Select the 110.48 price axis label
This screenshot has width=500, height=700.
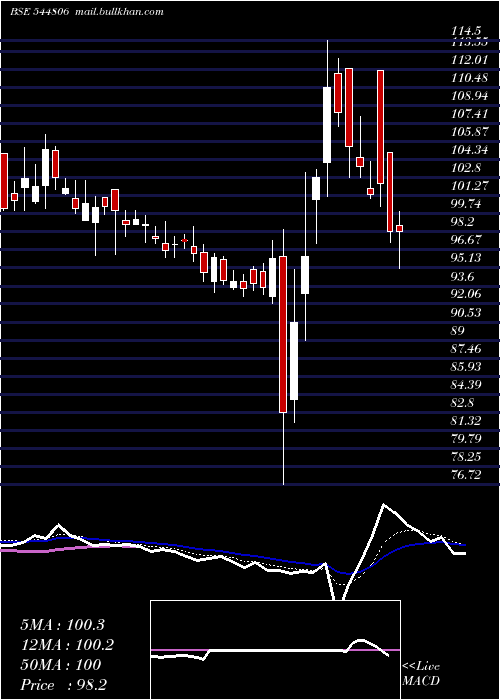click(x=469, y=78)
